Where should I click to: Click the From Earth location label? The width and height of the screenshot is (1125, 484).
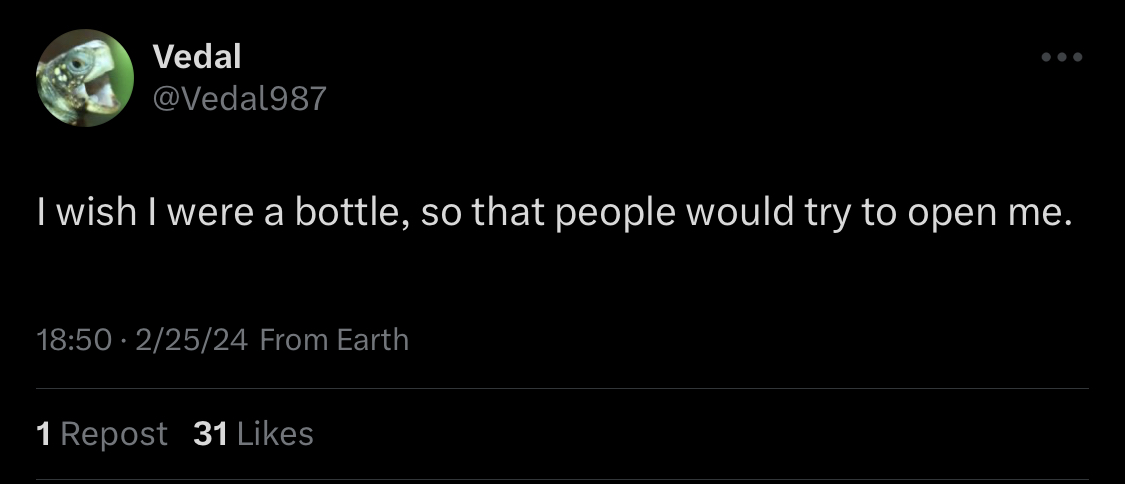tap(334, 340)
